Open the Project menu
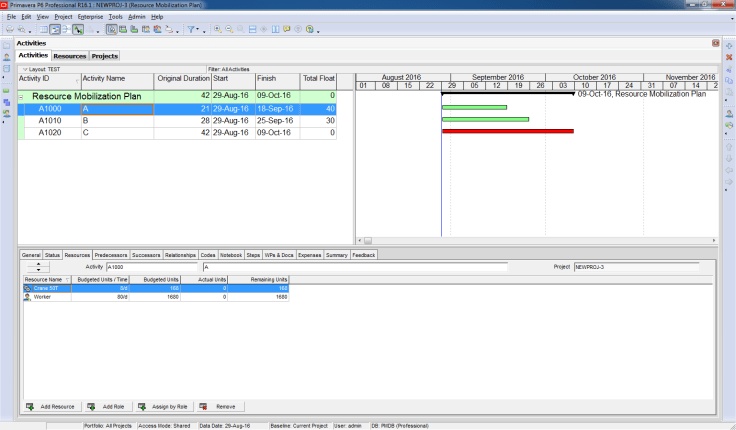This screenshot has width=736, height=430. tap(63, 16)
